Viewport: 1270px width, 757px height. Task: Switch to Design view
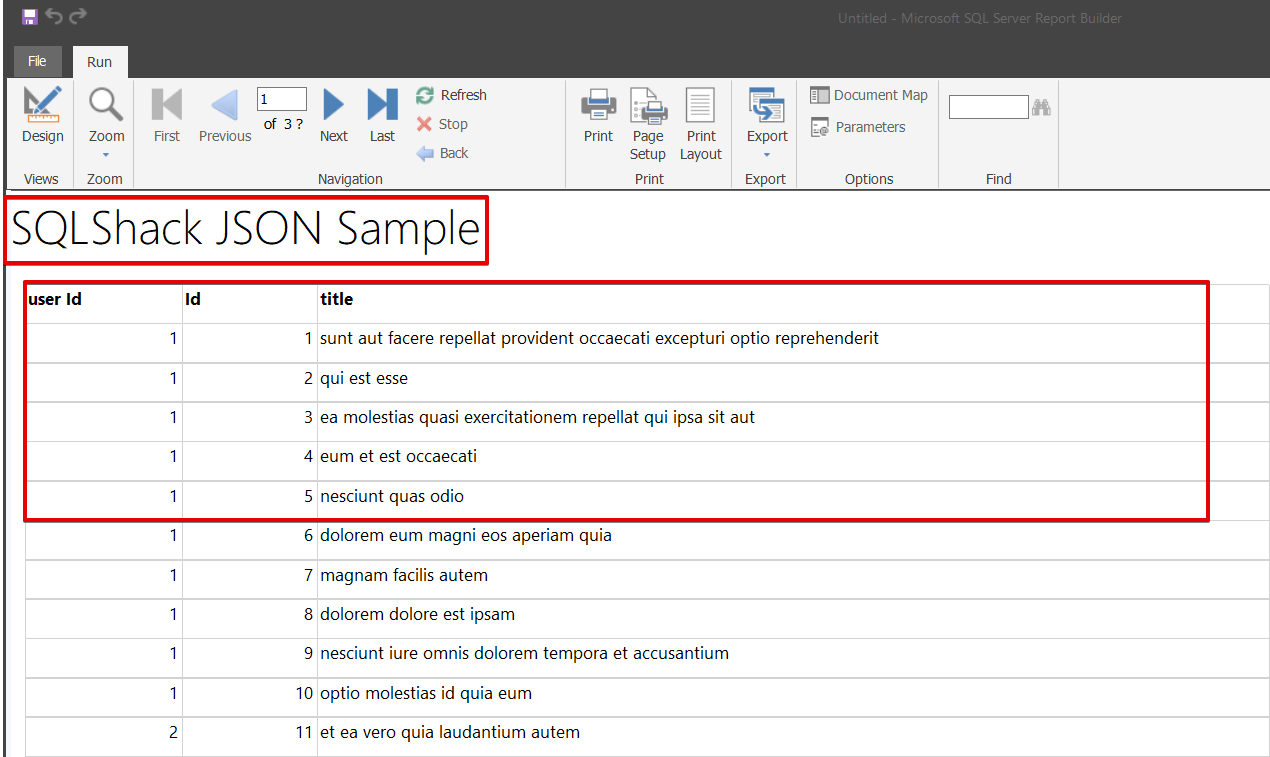(x=43, y=115)
